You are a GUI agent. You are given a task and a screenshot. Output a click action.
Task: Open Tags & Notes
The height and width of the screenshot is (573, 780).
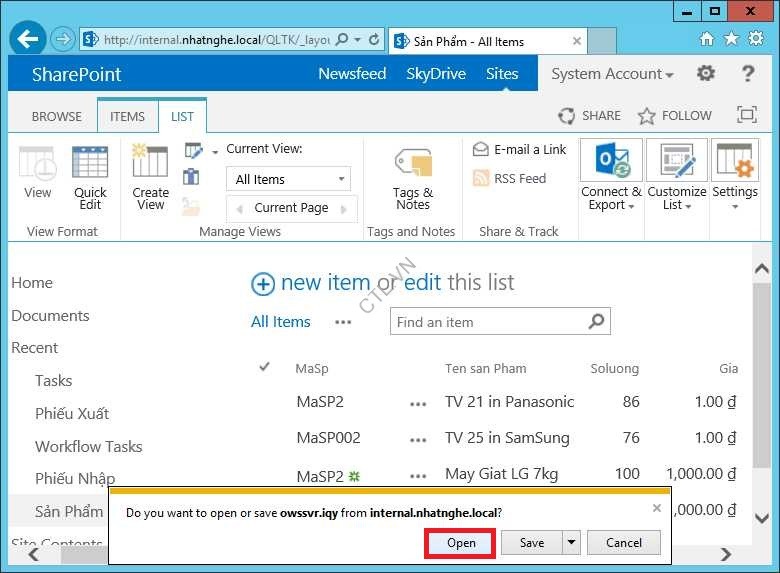tap(413, 178)
